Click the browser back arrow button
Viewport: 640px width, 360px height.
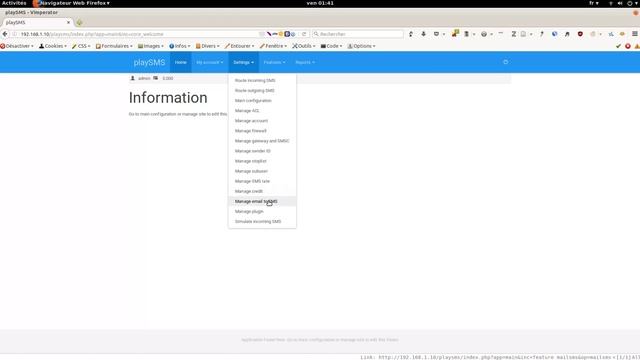(5, 34)
